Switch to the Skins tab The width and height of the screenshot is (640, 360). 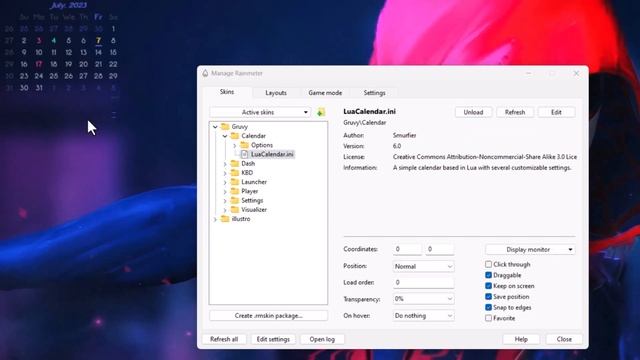227,92
